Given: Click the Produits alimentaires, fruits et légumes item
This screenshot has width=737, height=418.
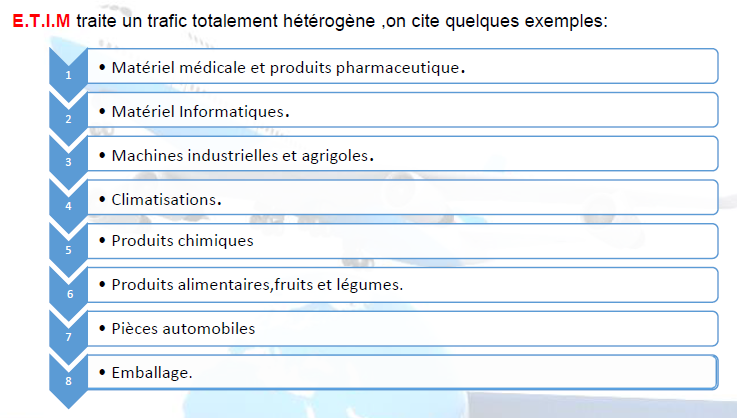Looking at the screenshot, I should click(x=403, y=285).
